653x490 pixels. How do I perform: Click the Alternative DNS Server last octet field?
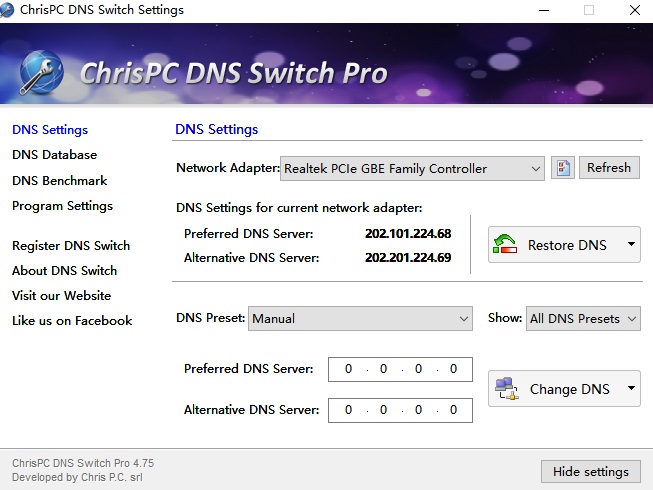click(453, 410)
